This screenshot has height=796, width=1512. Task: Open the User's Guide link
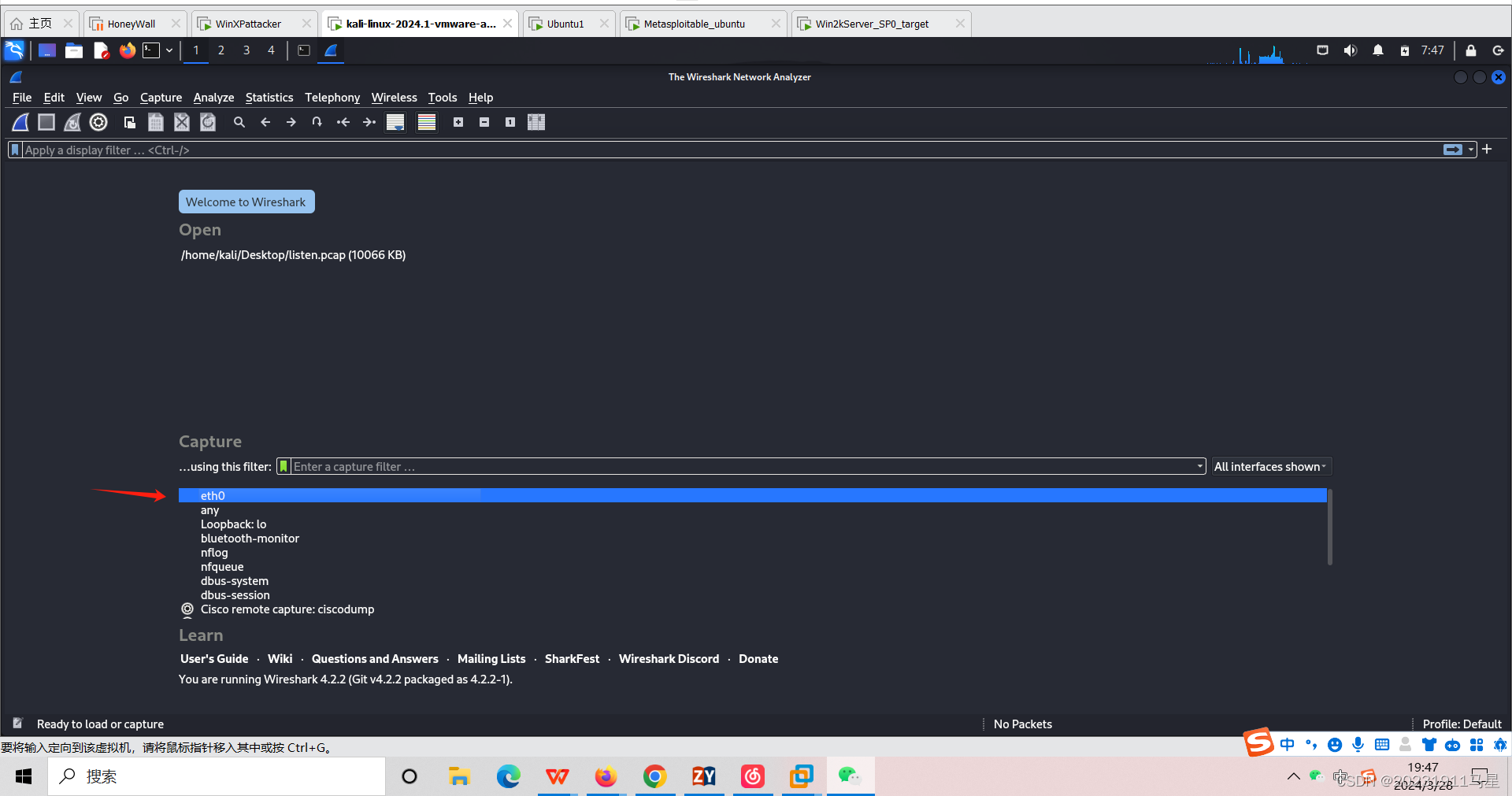point(214,659)
